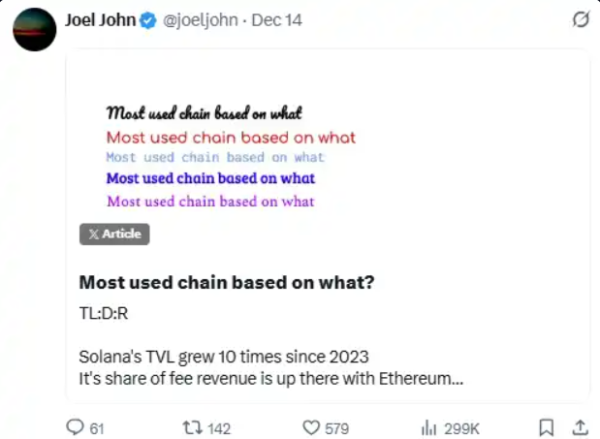The width and height of the screenshot is (600, 439).
Task: Click the Grok icon at the tweet's top right
Action: (x=578, y=20)
